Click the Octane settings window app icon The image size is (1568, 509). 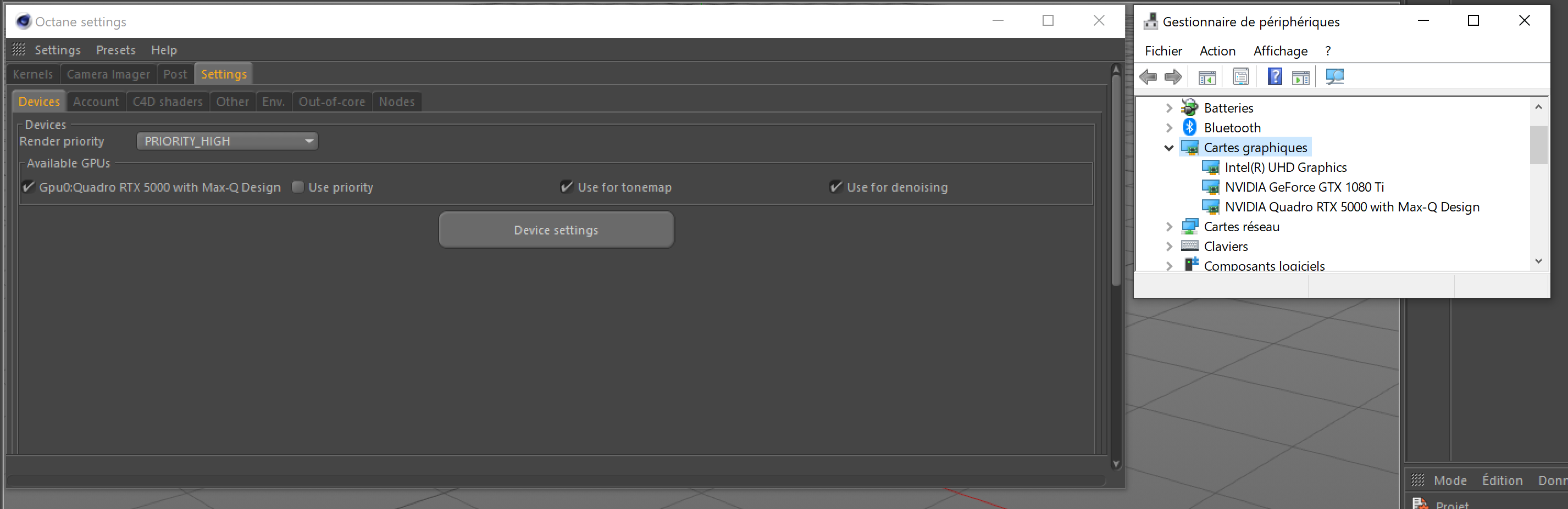(23, 21)
